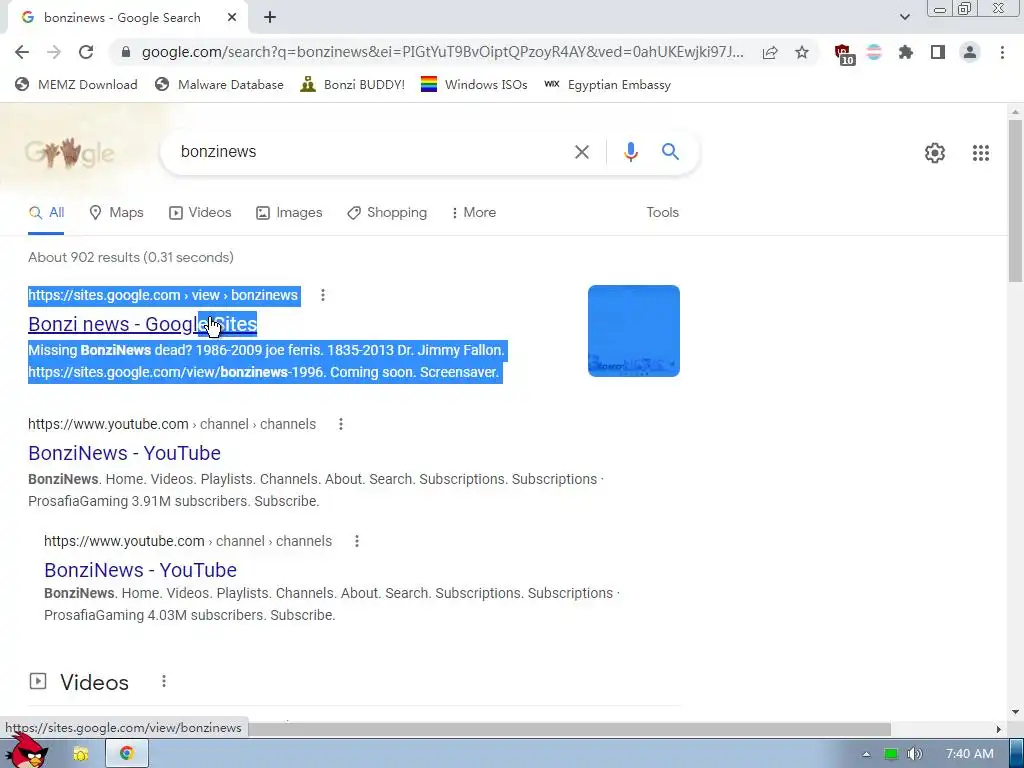The height and width of the screenshot is (768, 1024).
Task: Close the bonzinews Google Search tab
Action: pos(232,18)
